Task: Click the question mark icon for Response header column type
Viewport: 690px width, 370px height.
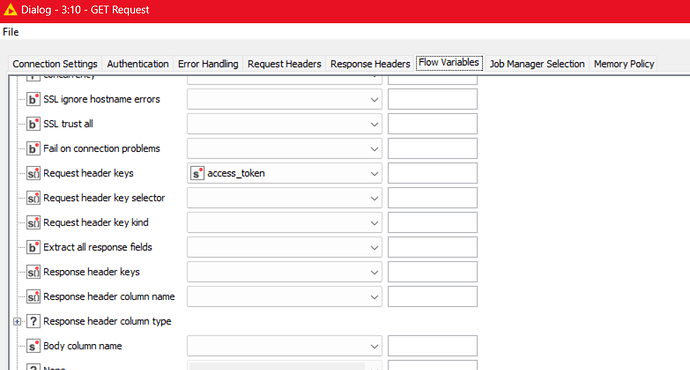Action: tap(33, 321)
